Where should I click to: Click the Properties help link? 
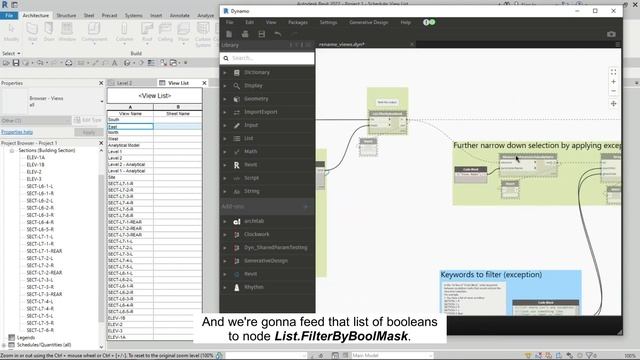click(x=17, y=132)
